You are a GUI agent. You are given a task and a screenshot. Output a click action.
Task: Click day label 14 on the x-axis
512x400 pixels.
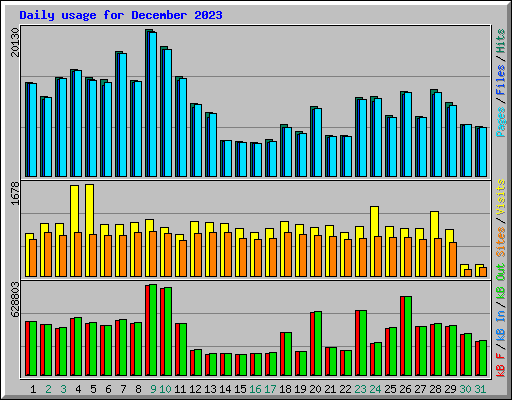[x=225, y=389]
